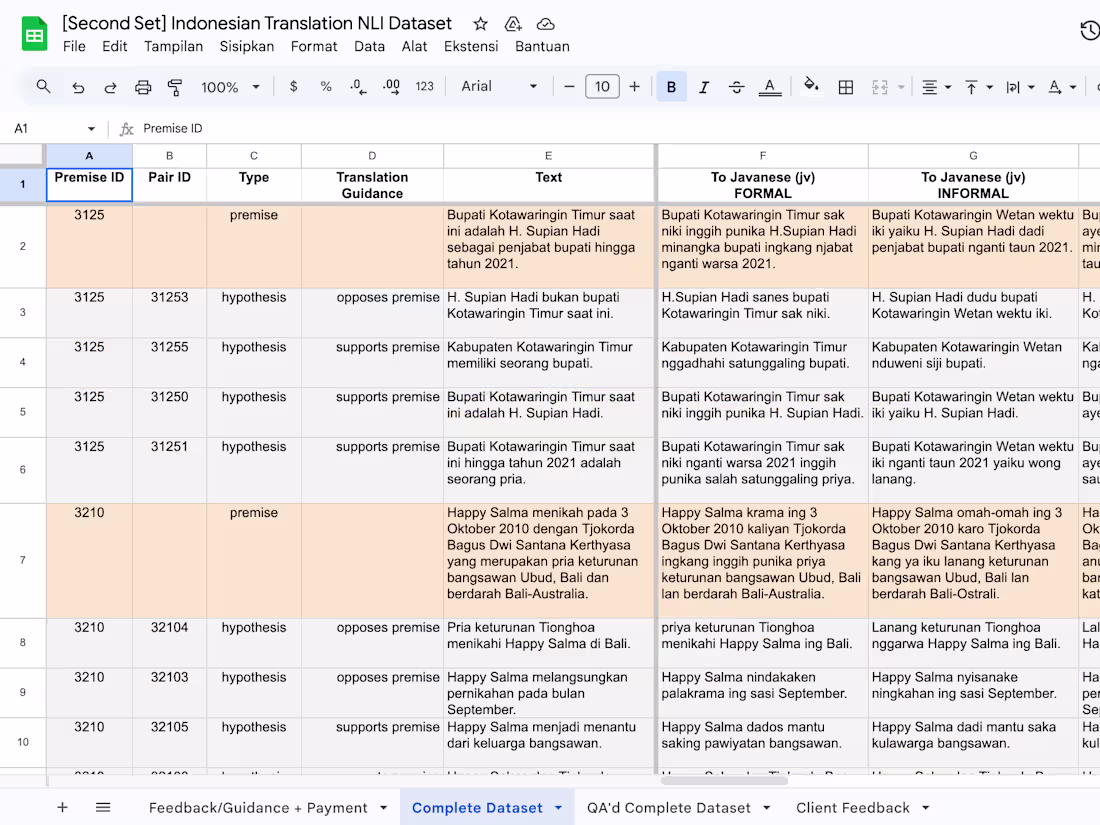Undo the last action
This screenshot has height=825, width=1100.
[x=78, y=87]
